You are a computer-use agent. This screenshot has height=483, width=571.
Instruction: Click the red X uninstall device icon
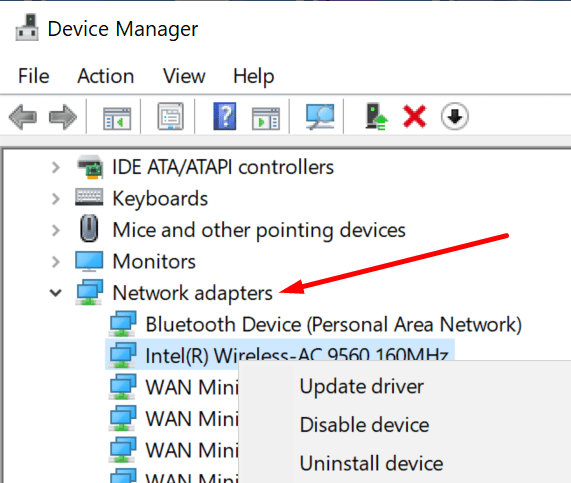click(414, 117)
